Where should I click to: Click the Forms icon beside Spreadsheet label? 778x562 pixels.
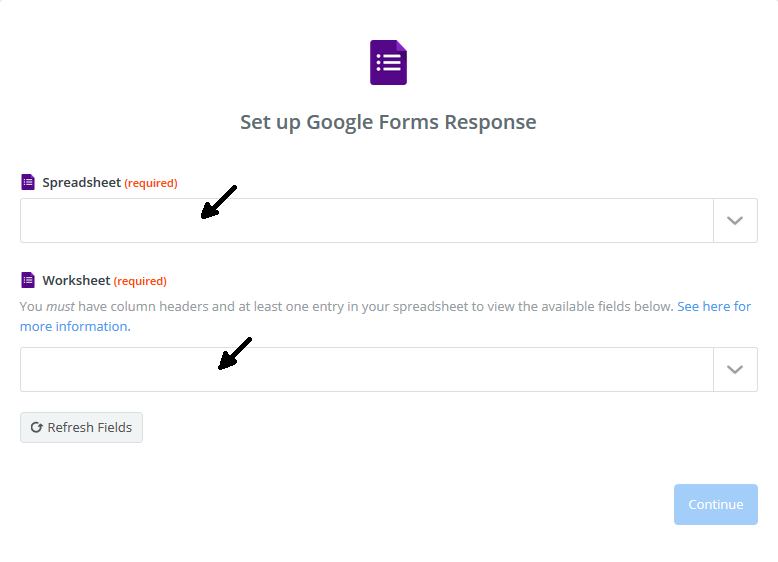tap(28, 182)
